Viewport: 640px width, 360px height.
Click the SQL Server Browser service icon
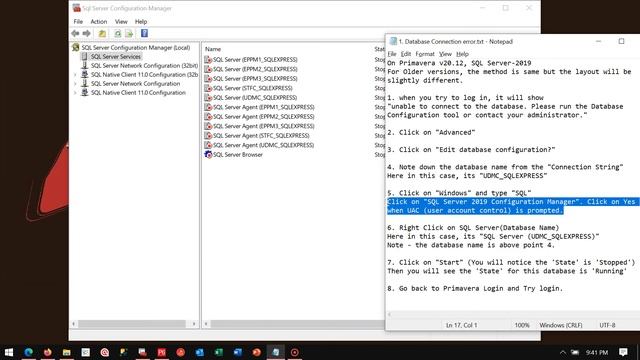(x=208, y=154)
